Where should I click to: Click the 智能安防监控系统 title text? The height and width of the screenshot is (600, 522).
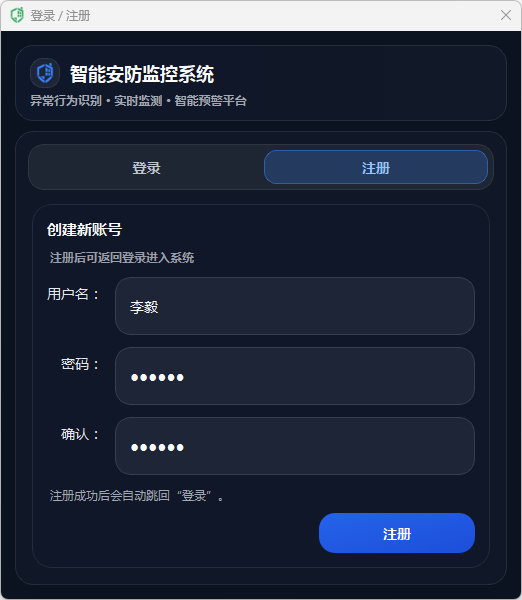click(142, 74)
